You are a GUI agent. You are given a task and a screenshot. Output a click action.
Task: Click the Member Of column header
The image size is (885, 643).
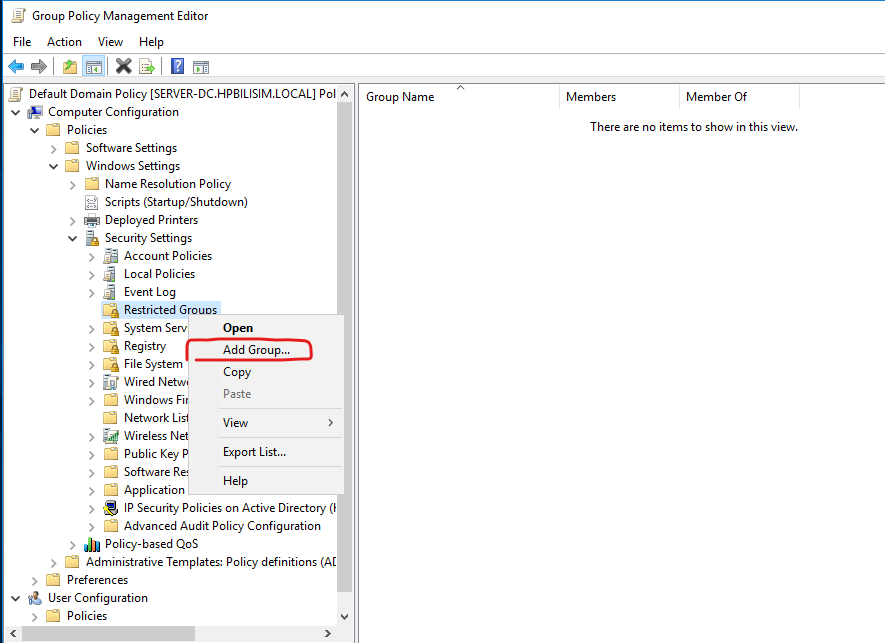pos(740,97)
